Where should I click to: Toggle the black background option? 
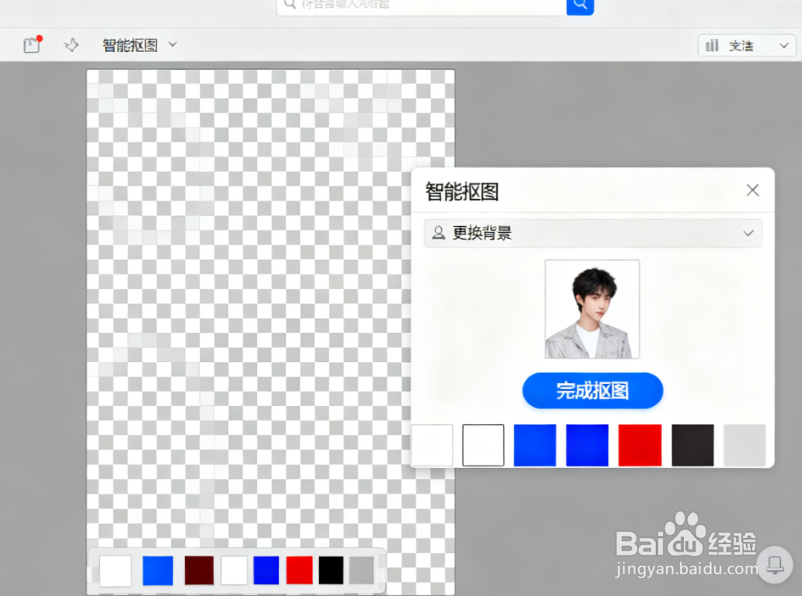pyautogui.click(x=692, y=445)
